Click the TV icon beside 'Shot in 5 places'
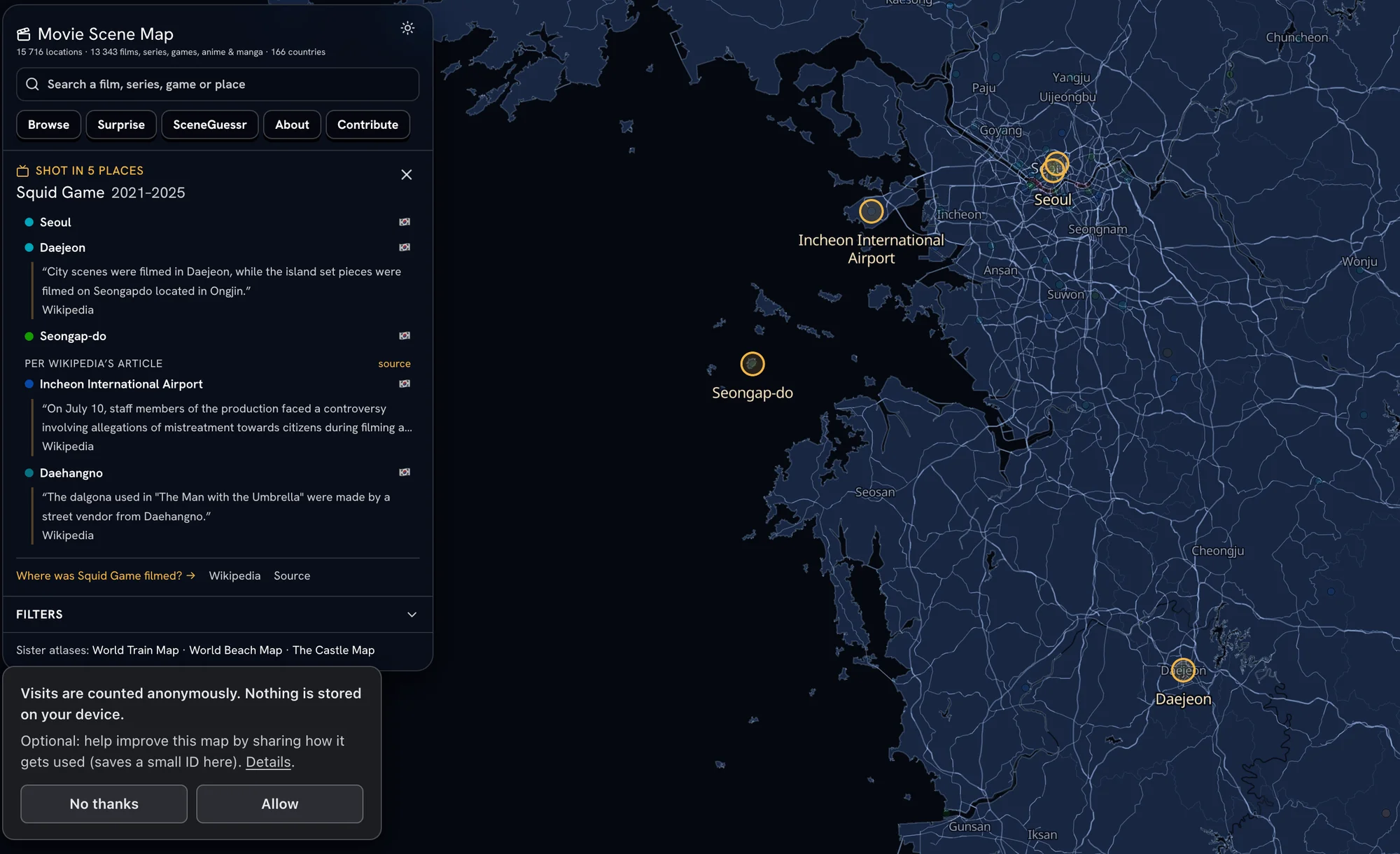This screenshot has width=1400, height=854. [23, 171]
